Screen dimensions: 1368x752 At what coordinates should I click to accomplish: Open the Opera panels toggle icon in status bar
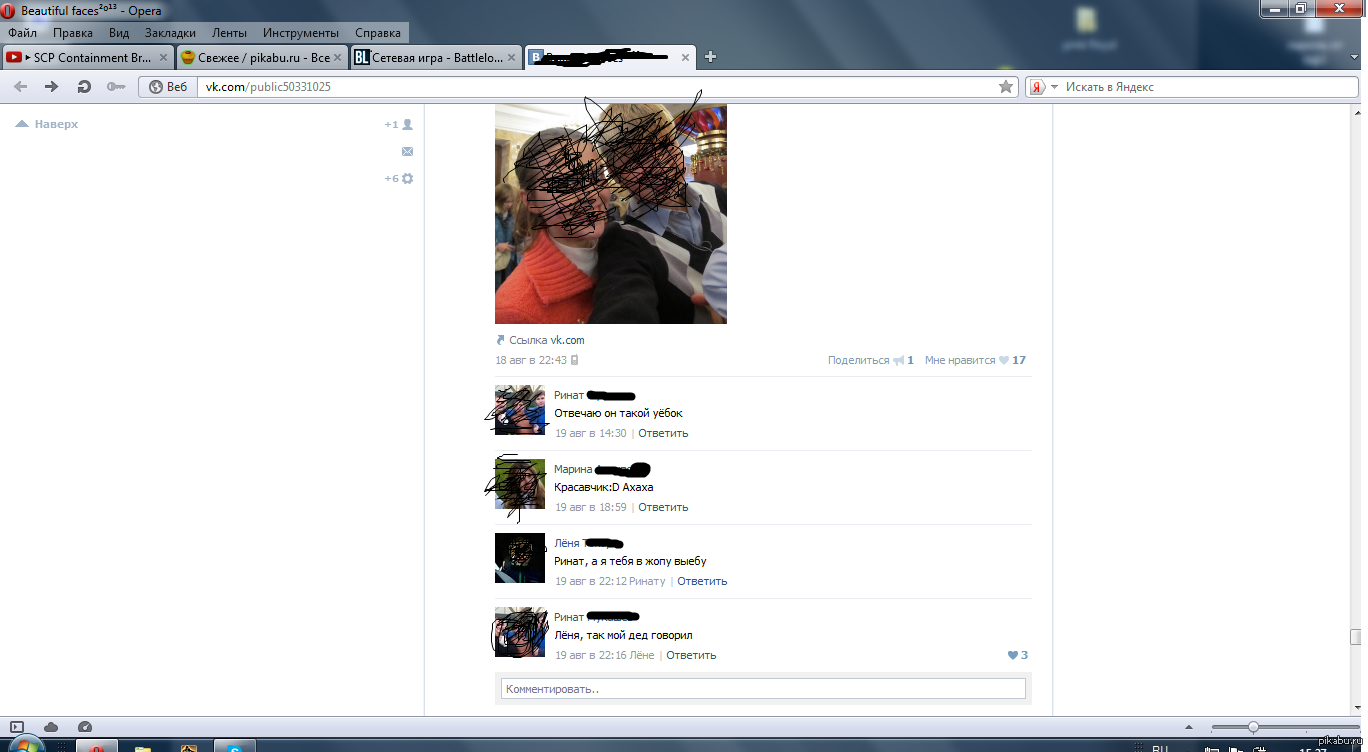pos(17,727)
